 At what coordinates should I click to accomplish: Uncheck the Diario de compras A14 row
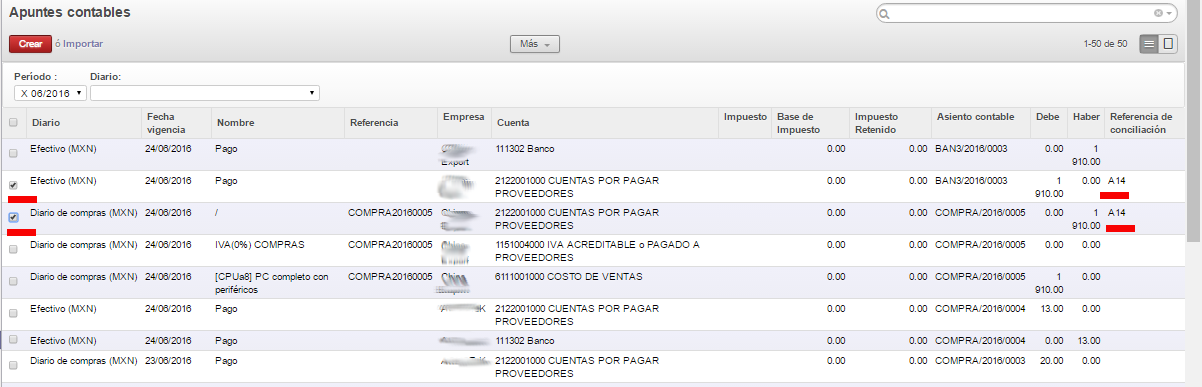pyautogui.click(x=13, y=217)
